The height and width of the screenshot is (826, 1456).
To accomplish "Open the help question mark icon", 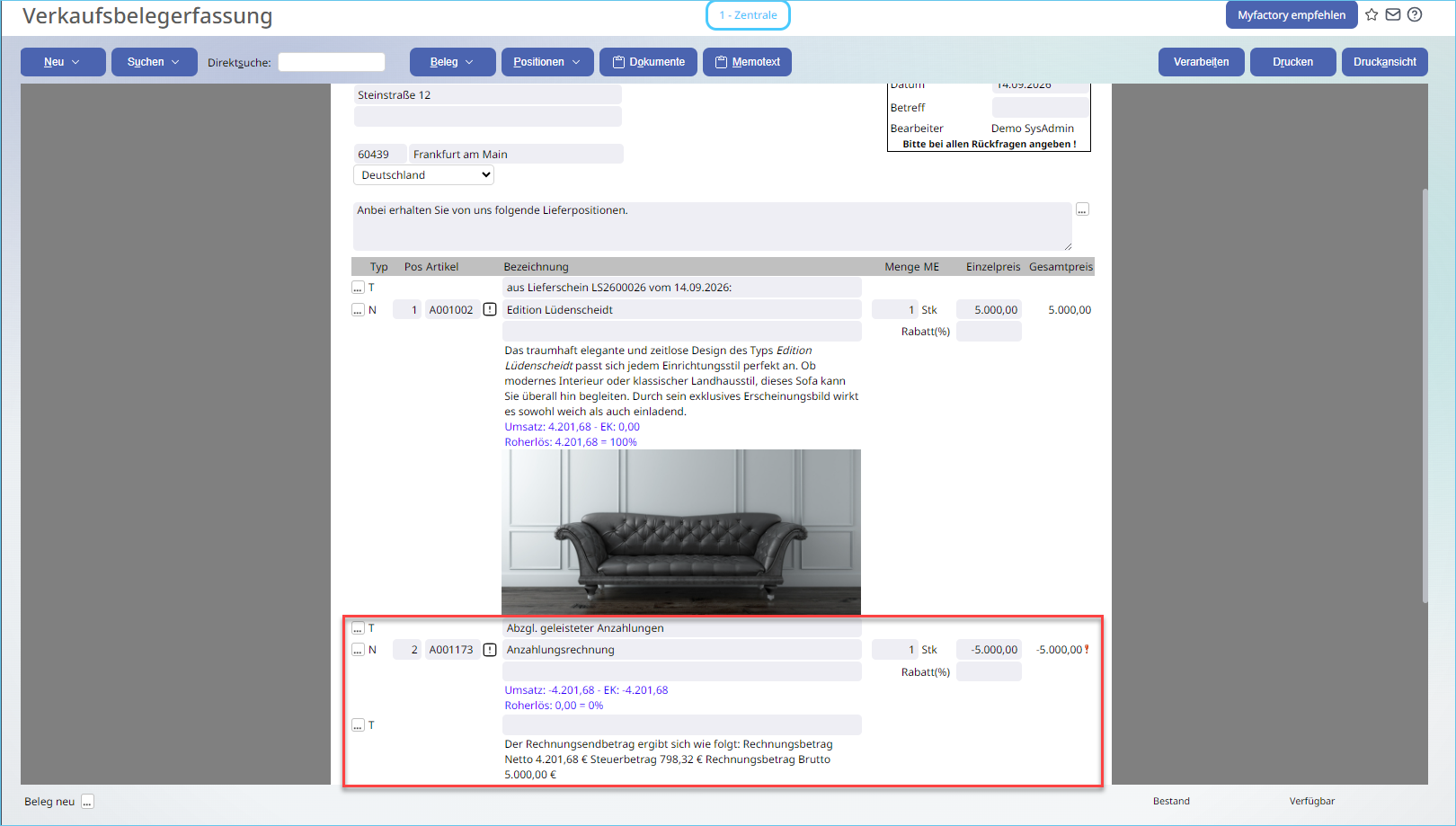I will coord(1415,14).
